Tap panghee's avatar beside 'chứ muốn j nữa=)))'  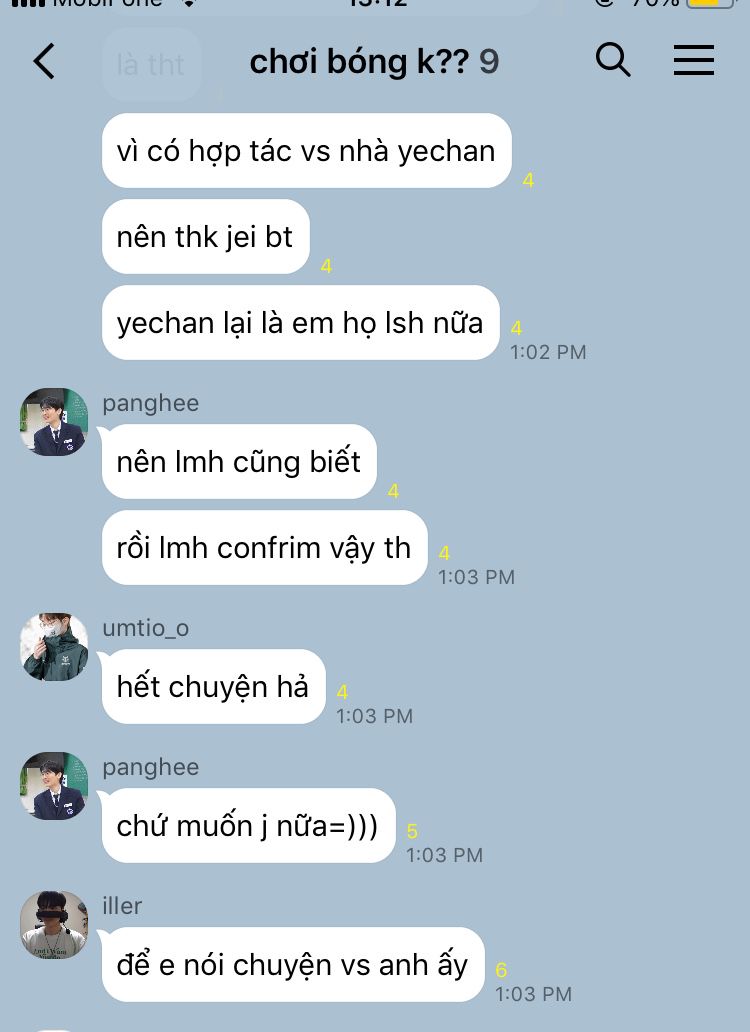[54, 786]
